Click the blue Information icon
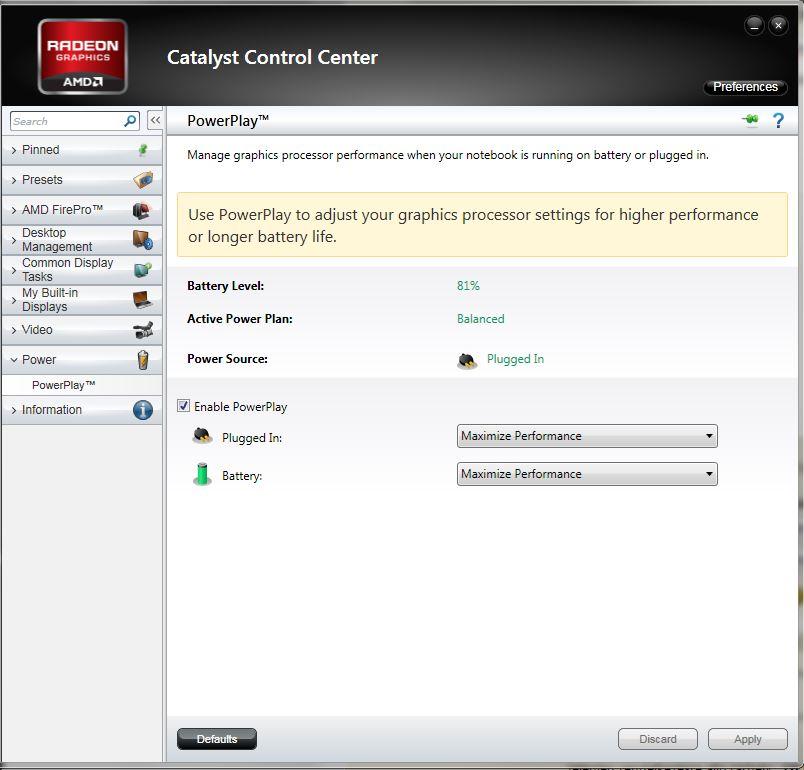 pyautogui.click(x=143, y=410)
